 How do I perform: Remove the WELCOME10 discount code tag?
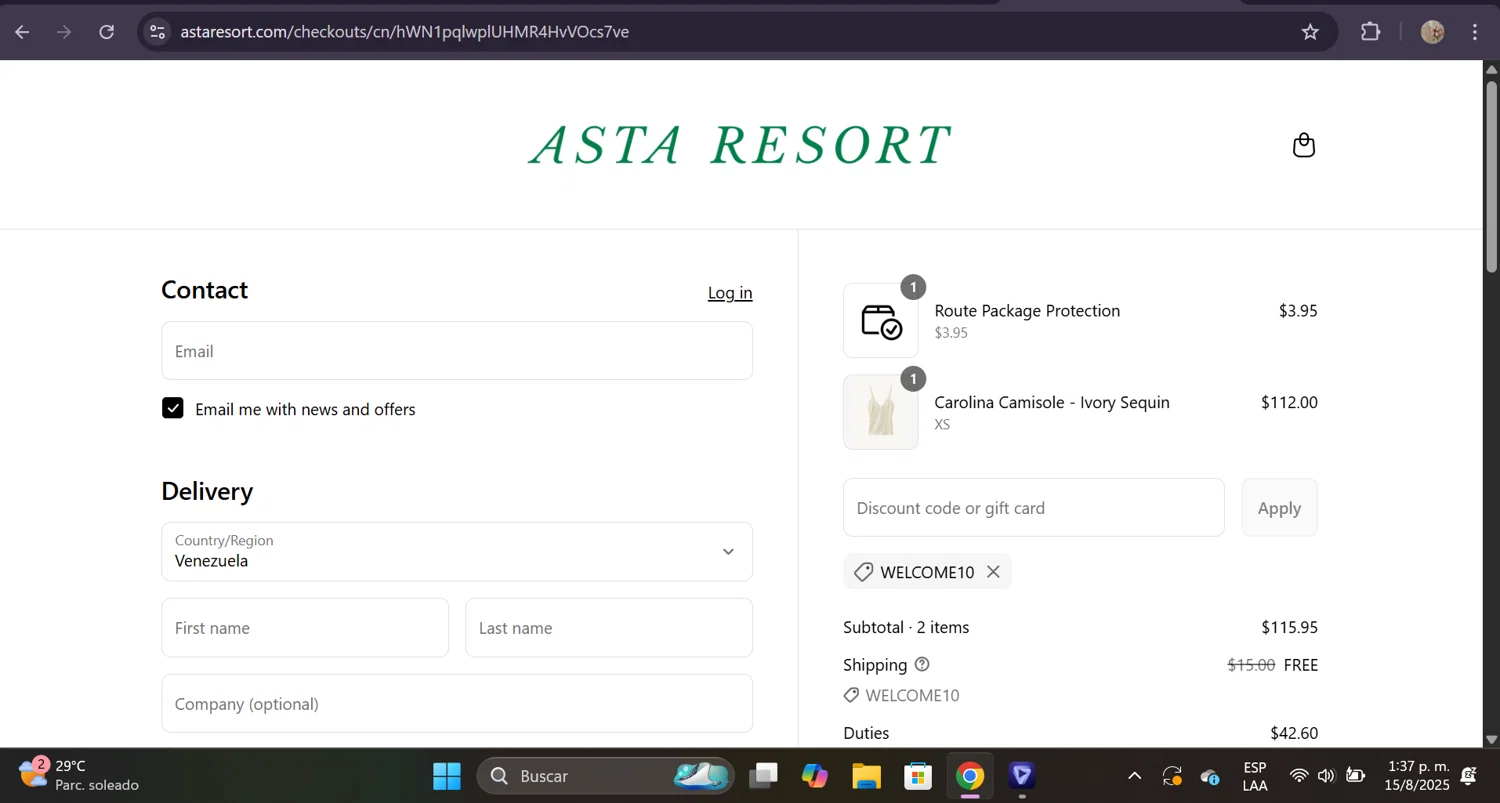993,572
